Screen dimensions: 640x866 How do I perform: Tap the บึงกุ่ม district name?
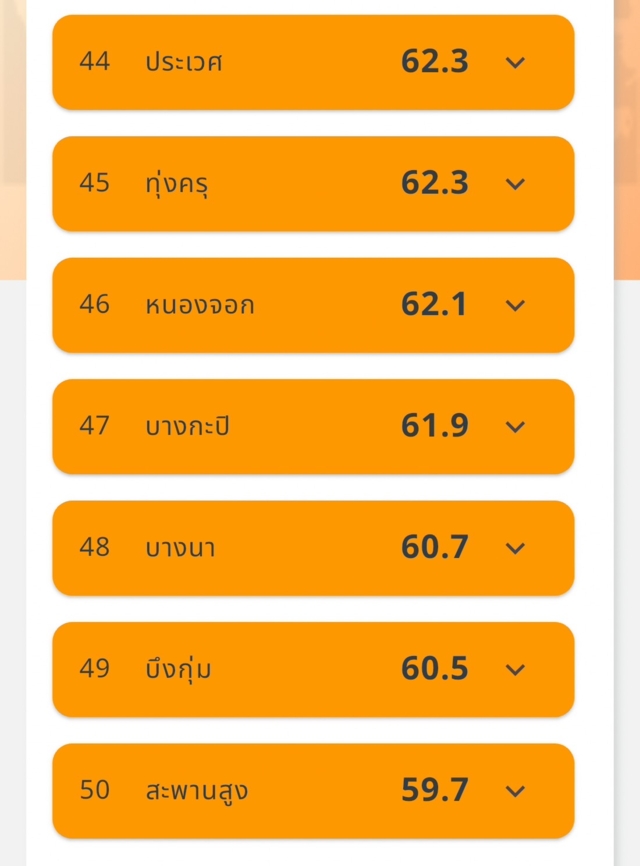tap(178, 670)
